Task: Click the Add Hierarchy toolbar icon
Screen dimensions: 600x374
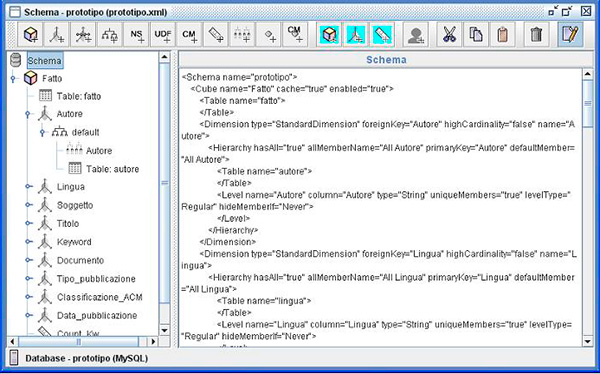Action: (110, 35)
